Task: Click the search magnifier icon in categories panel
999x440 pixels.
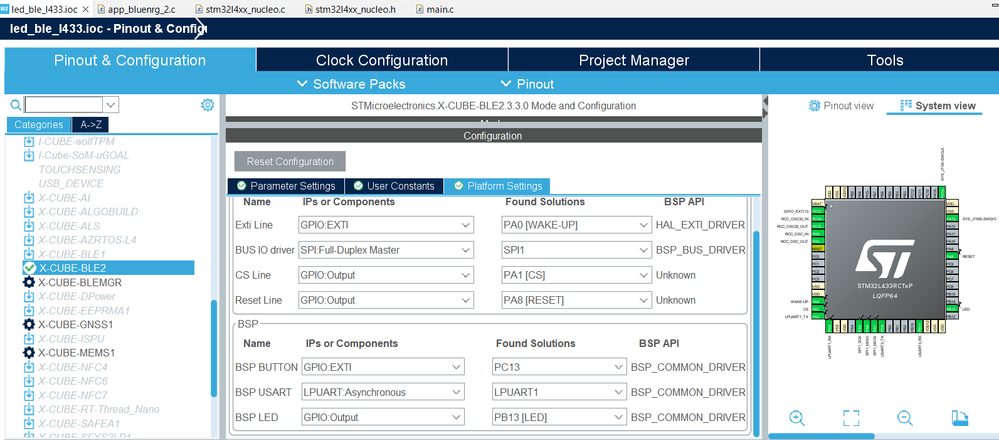Action: pyautogui.click(x=15, y=105)
